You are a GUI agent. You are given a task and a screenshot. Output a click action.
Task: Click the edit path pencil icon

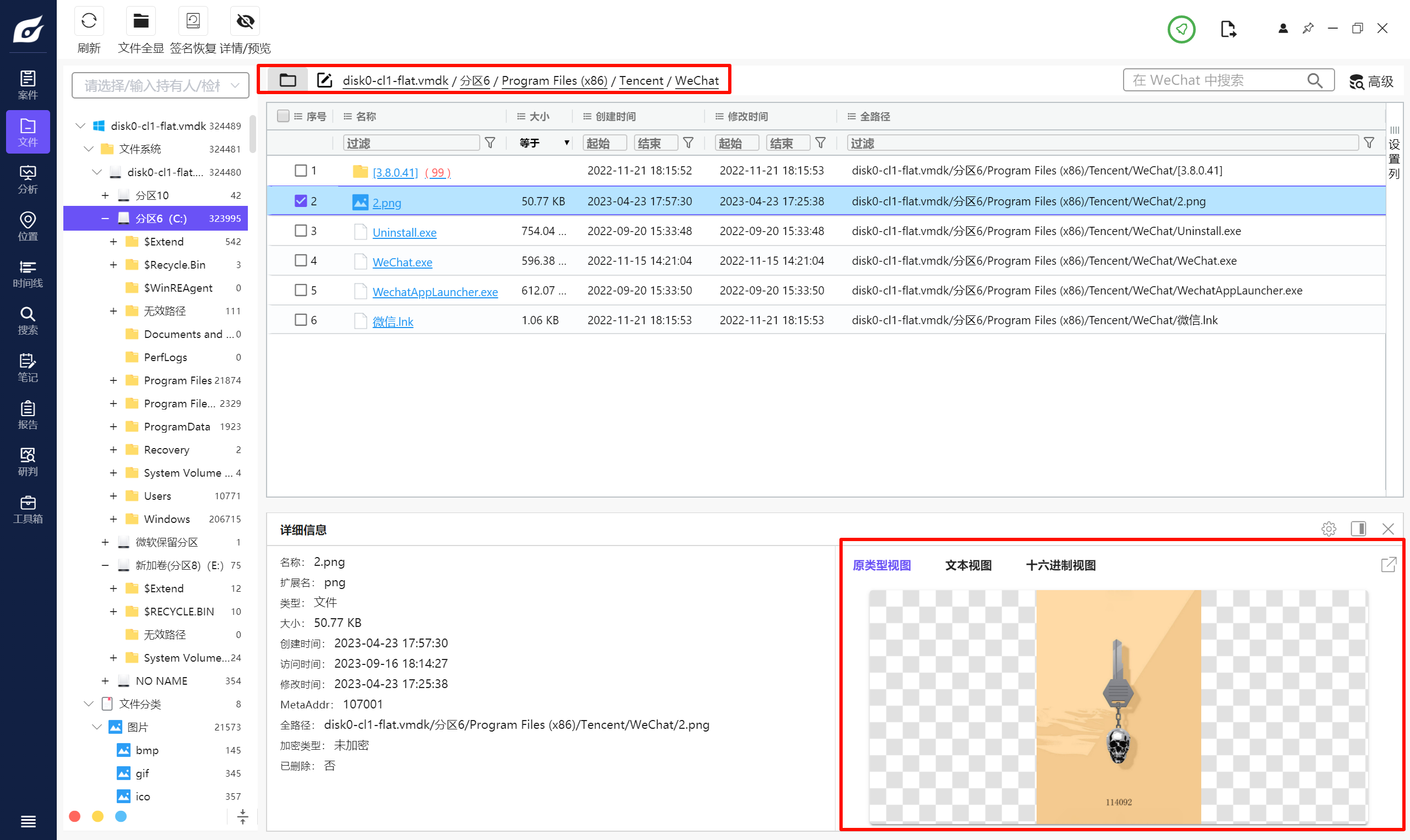[x=324, y=80]
